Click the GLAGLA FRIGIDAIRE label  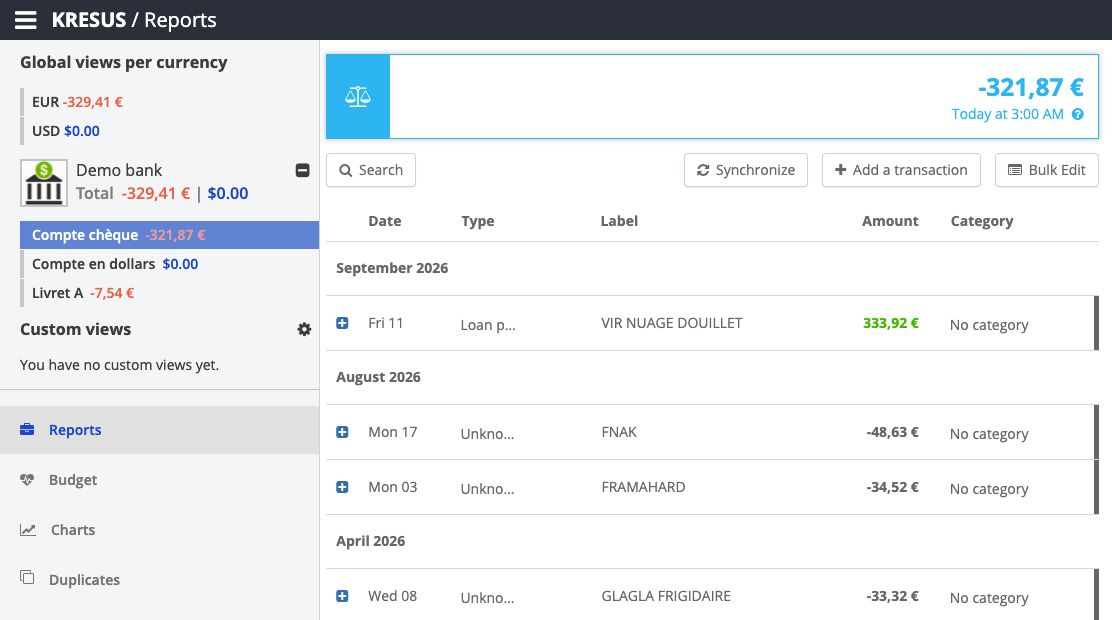pyautogui.click(x=666, y=596)
